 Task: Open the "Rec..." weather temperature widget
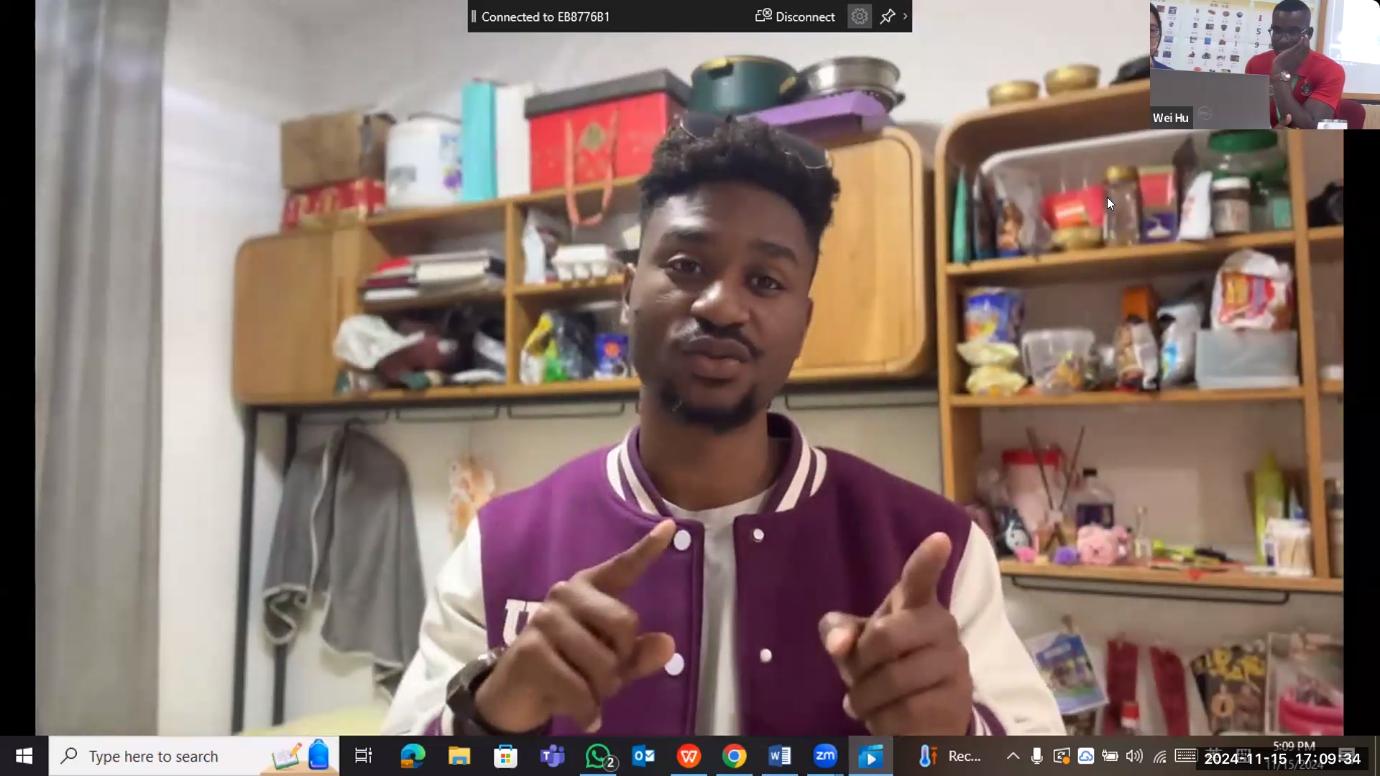(952, 756)
